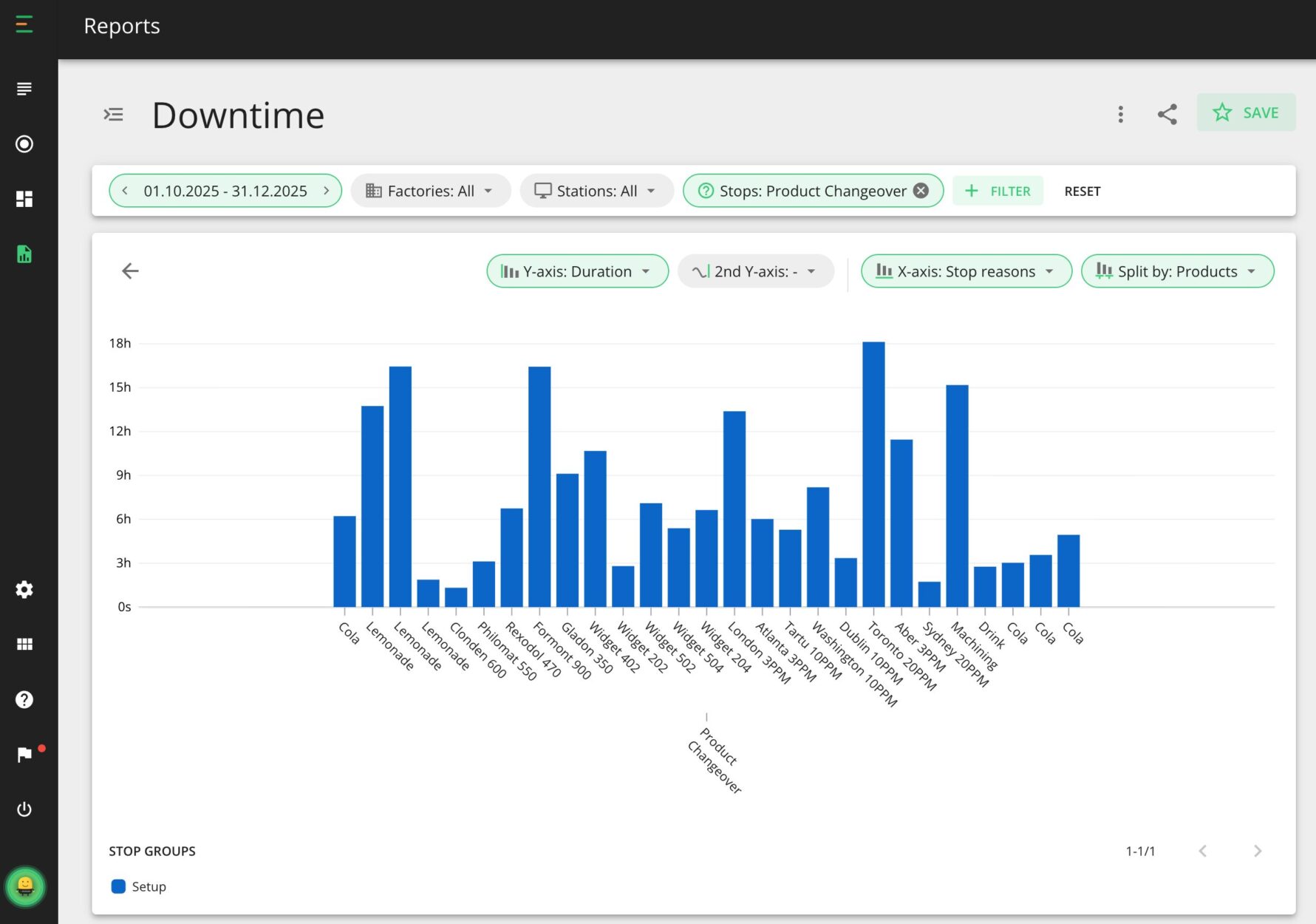Open the X-axis: Stop reasons selector
The width and height of the screenshot is (1316, 924).
[x=965, y=271]
